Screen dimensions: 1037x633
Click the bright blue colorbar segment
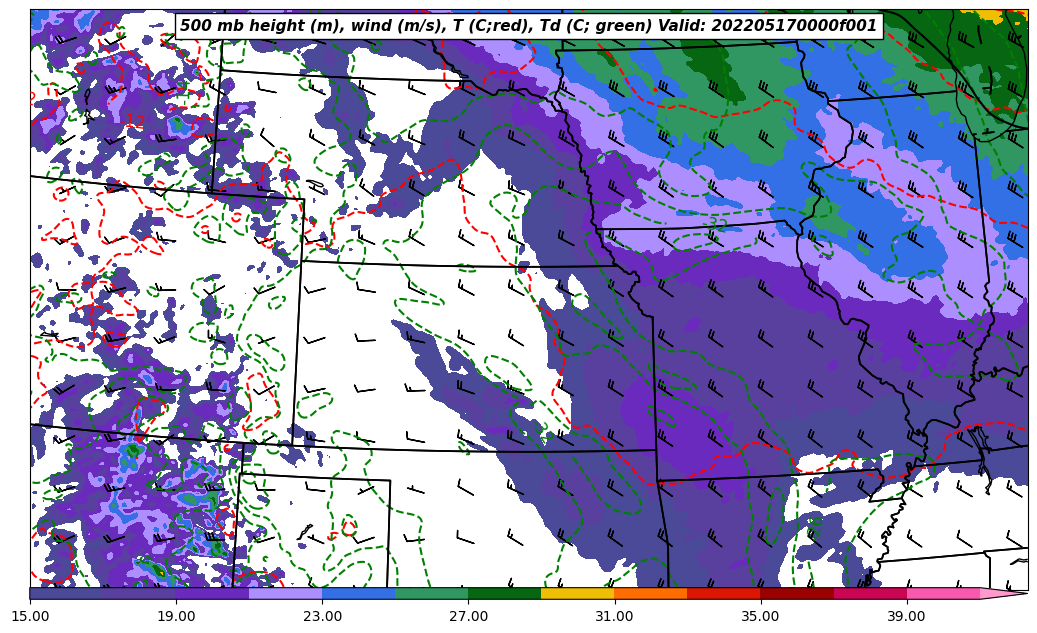pyautogui.click(x=358, y=593)
